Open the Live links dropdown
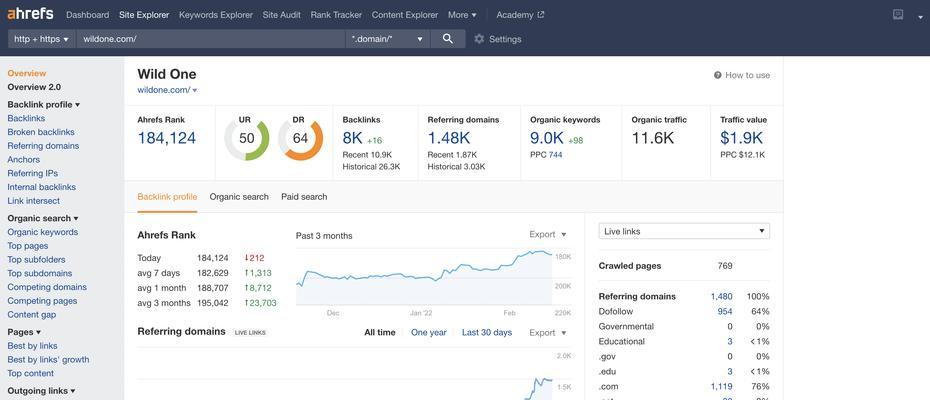 tap(684, 231)
